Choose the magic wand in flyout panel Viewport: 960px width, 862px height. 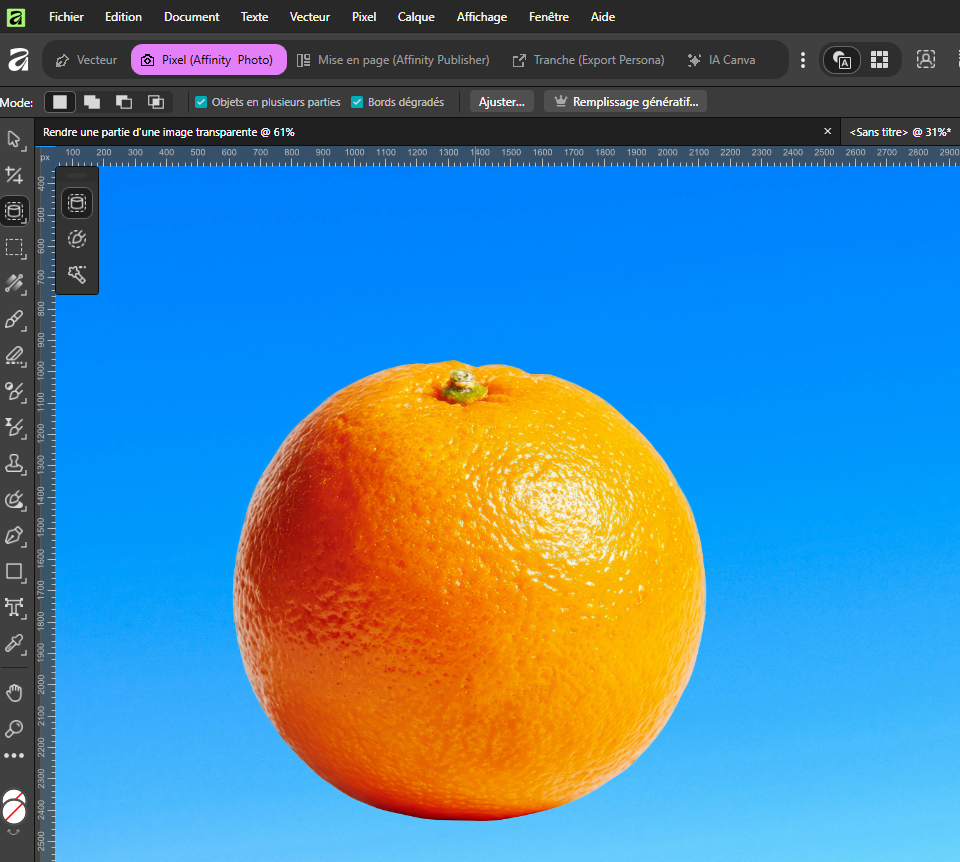tap(77, 273)
